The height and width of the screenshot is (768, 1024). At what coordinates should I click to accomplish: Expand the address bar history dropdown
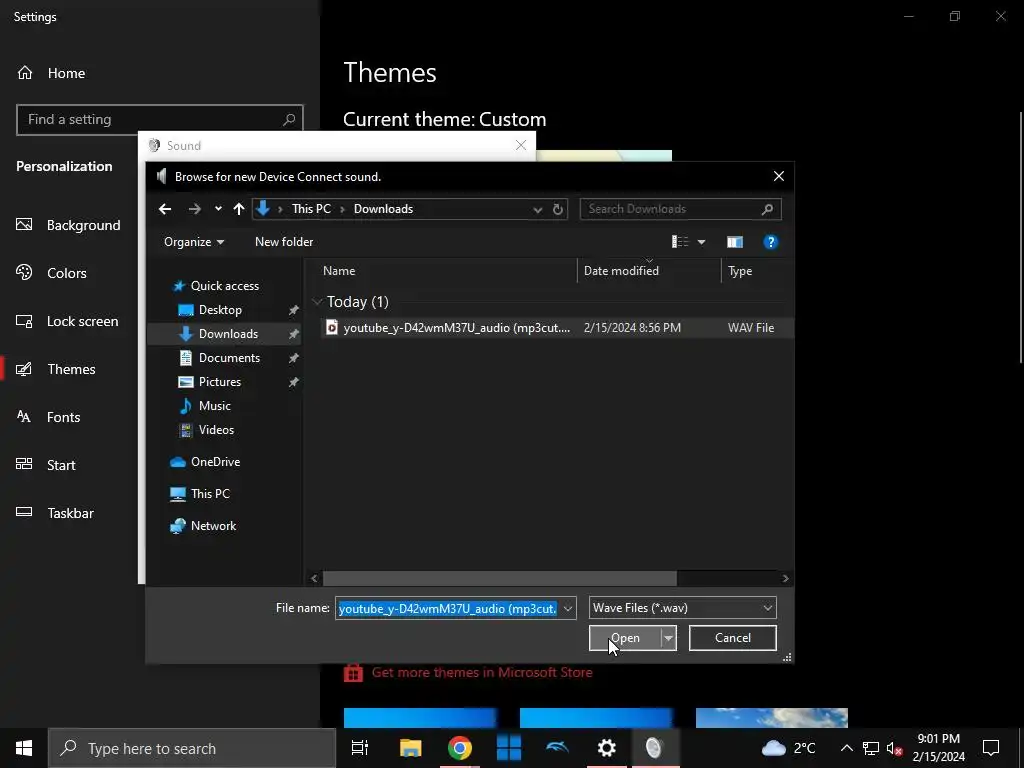pyautogui.click(x=537, y=209)
